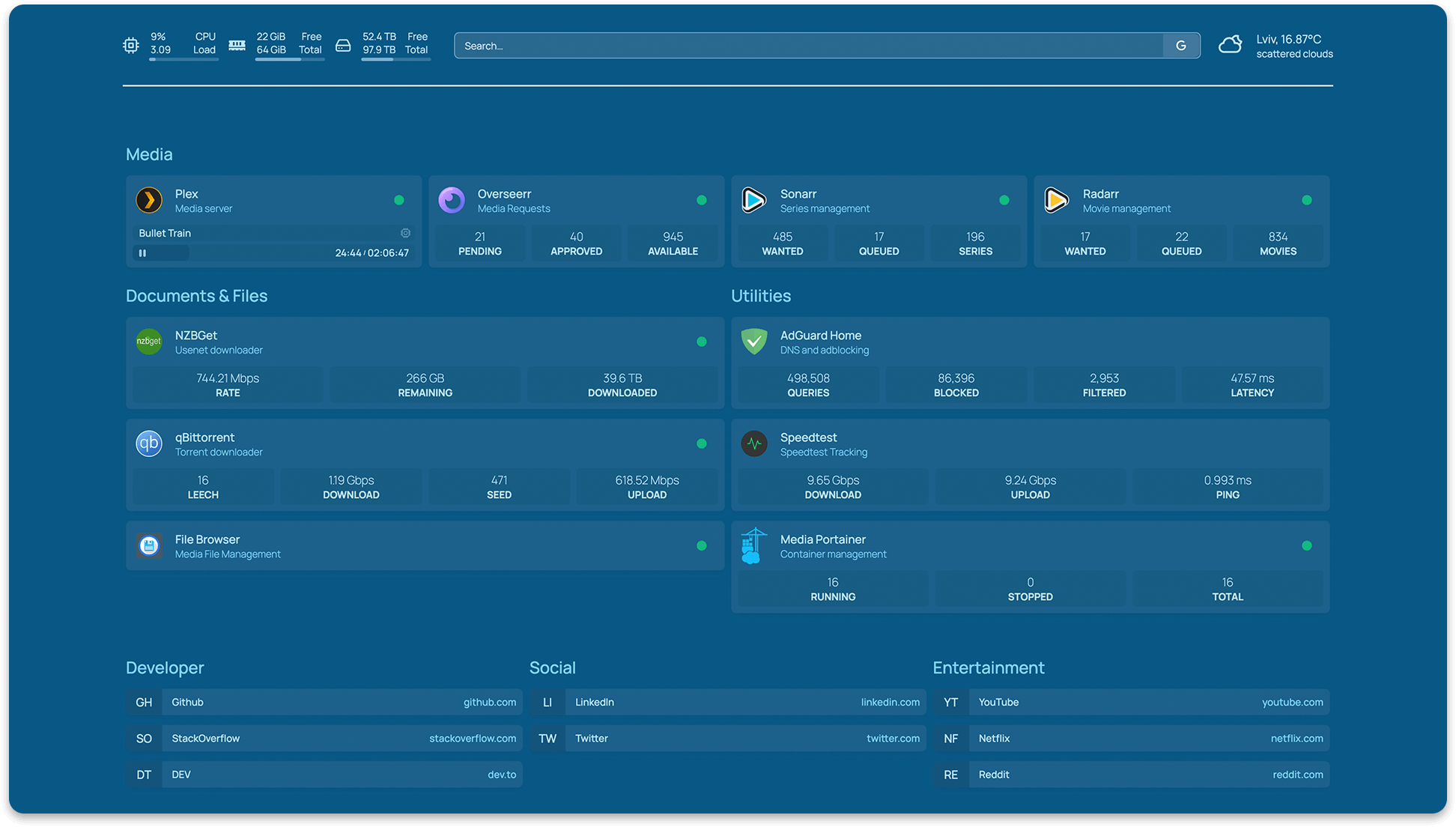The height and width of the screenshot is (827, 1456).
Task: Click the File Browser disk icon
Action: click(149, 545)
